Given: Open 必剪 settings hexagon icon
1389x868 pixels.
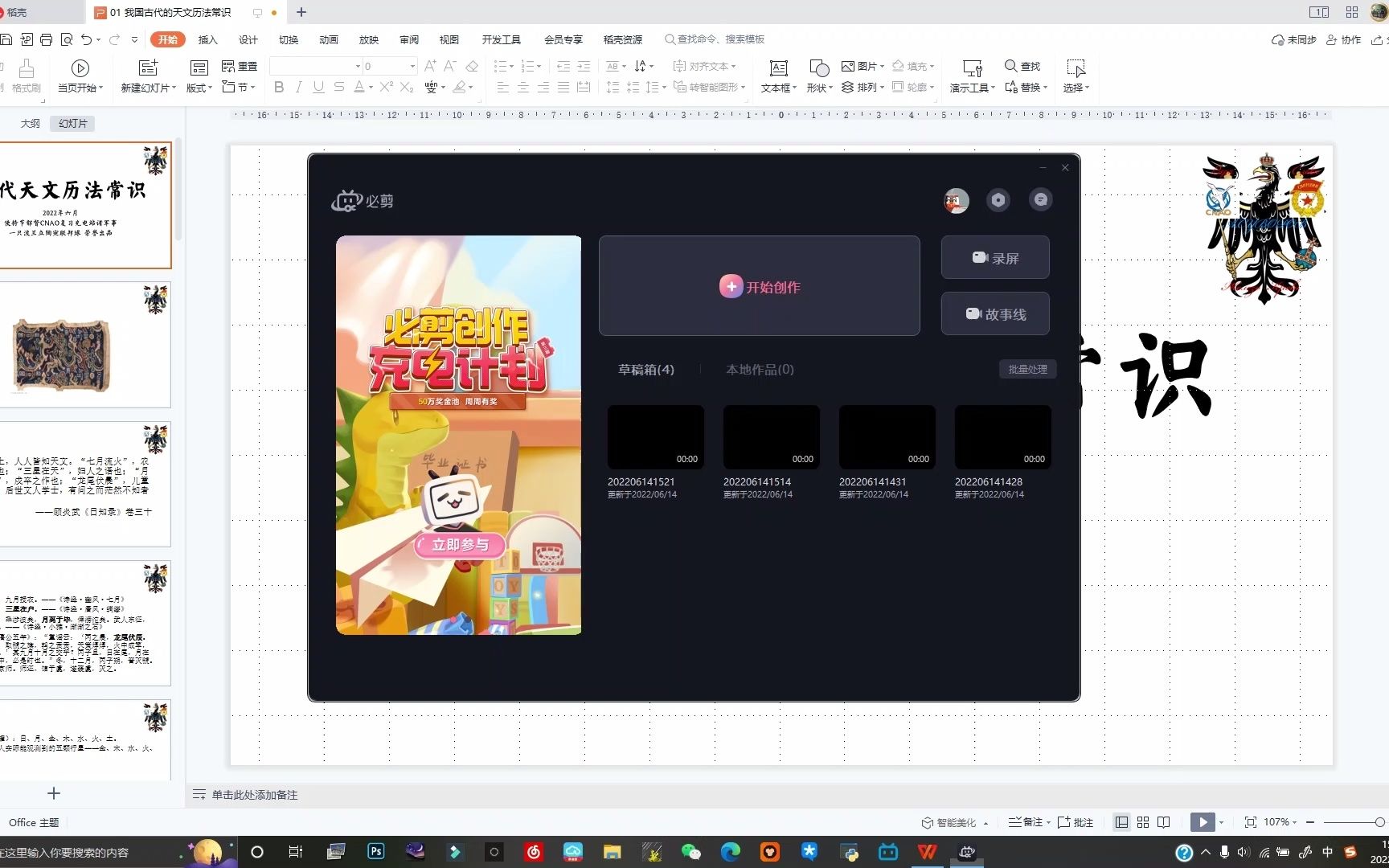Looking at the screenshot, I should (x=998, y=200).
